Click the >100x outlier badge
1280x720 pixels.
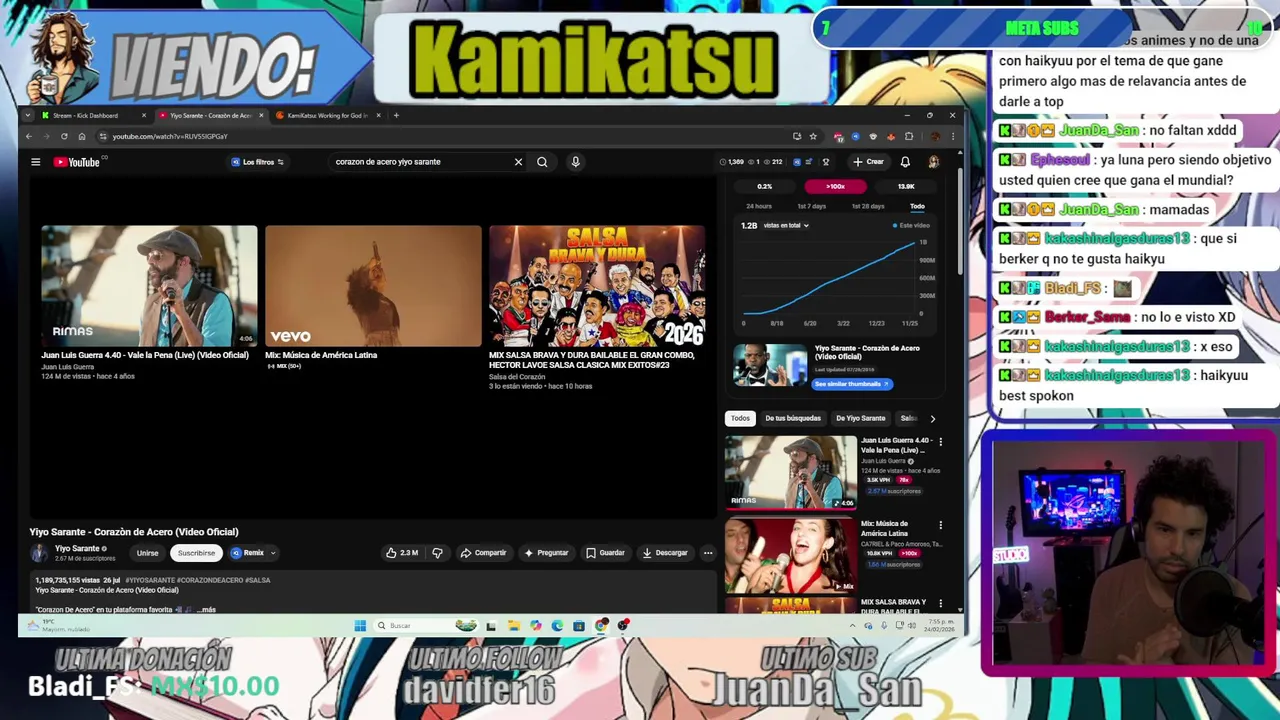pos(835,186)
